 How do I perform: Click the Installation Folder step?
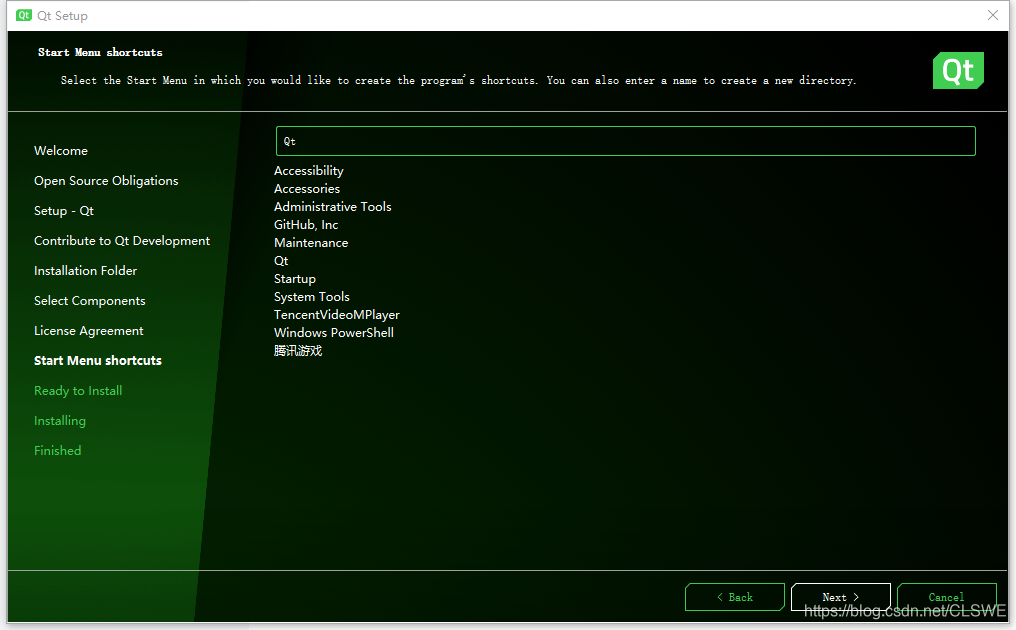(86, 271)
